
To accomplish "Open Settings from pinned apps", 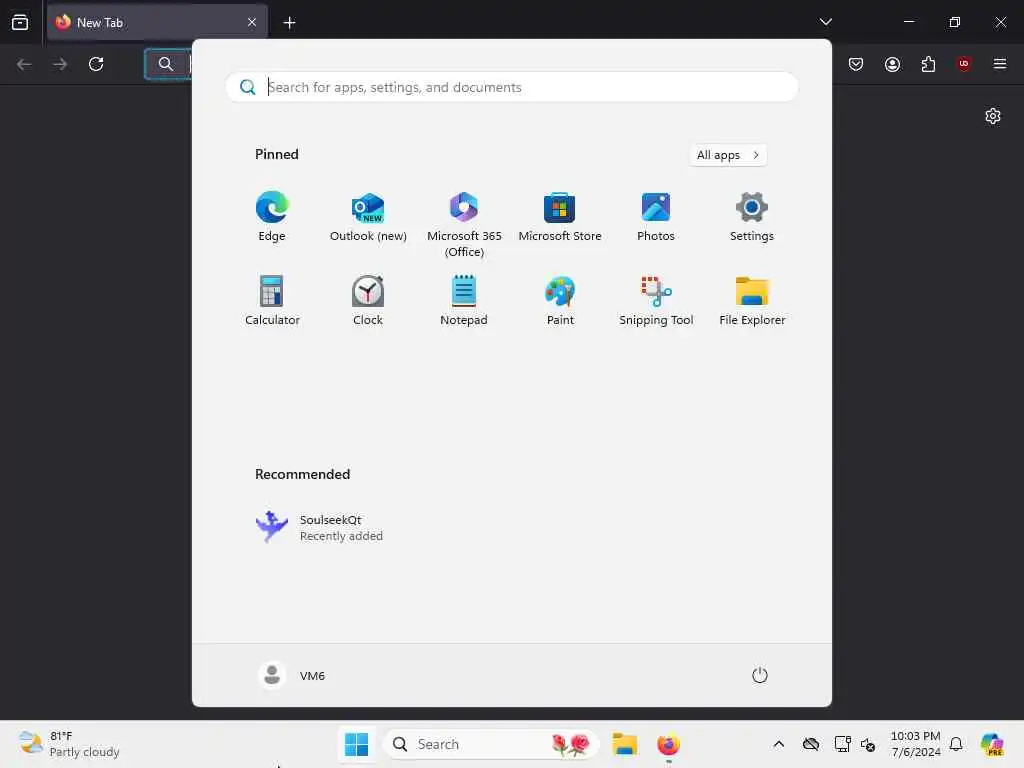I will tap(752, 217).
